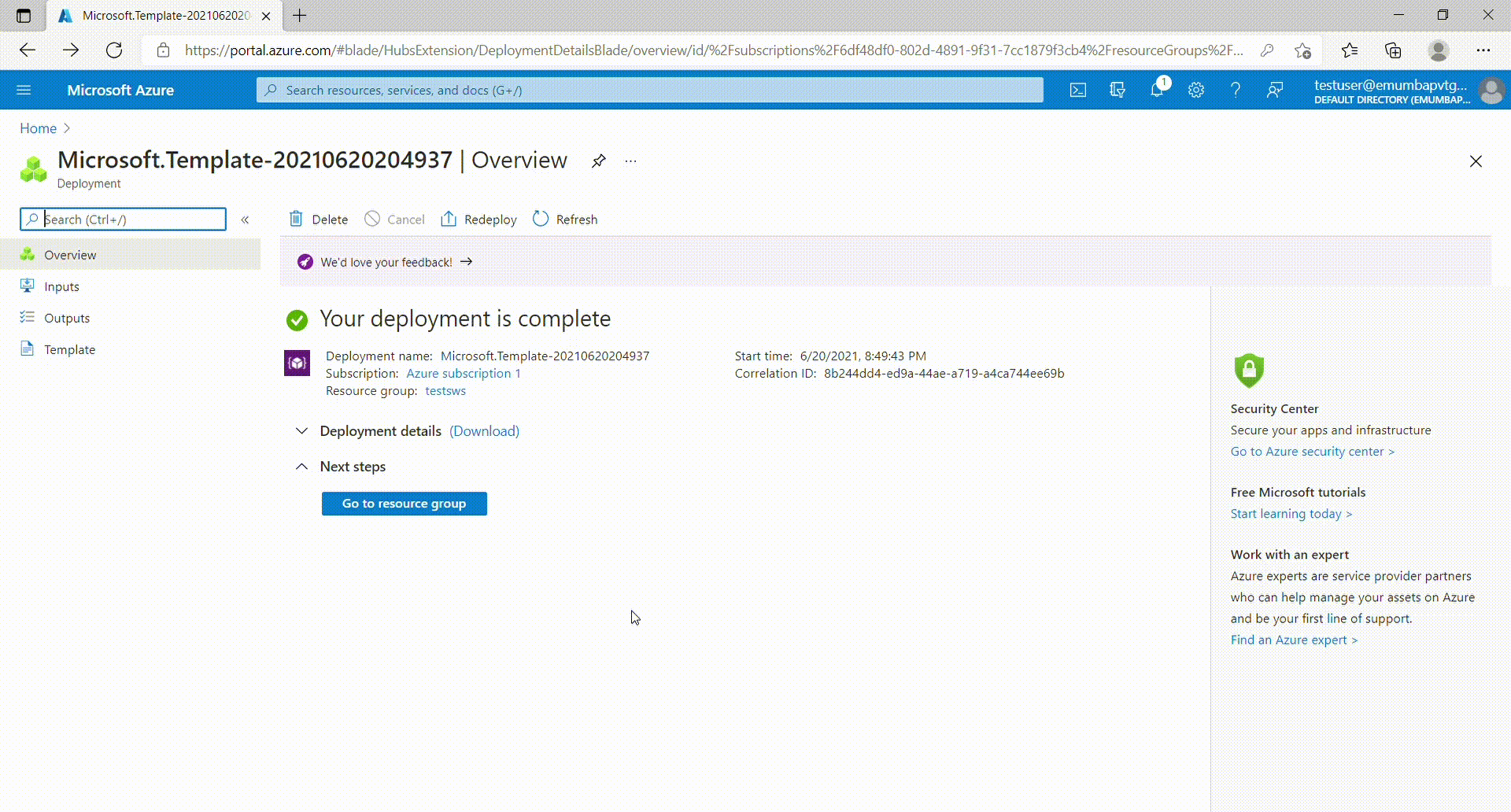Viewport: 1511px width, 812px height.
Task: Click Find an Azure expert link
Action: [1294, 640]
